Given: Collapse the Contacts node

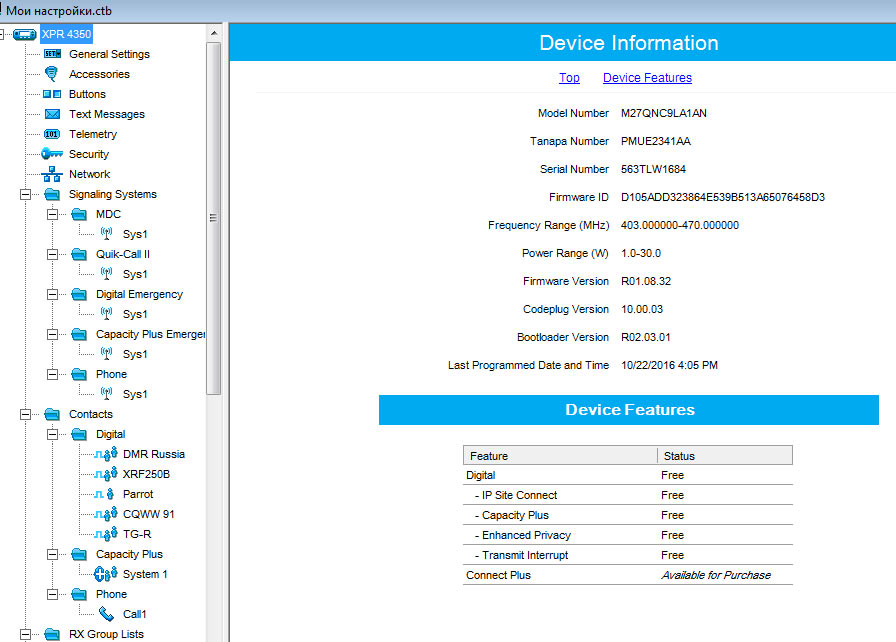Looking at the screenshot, I should click(25, 414).
